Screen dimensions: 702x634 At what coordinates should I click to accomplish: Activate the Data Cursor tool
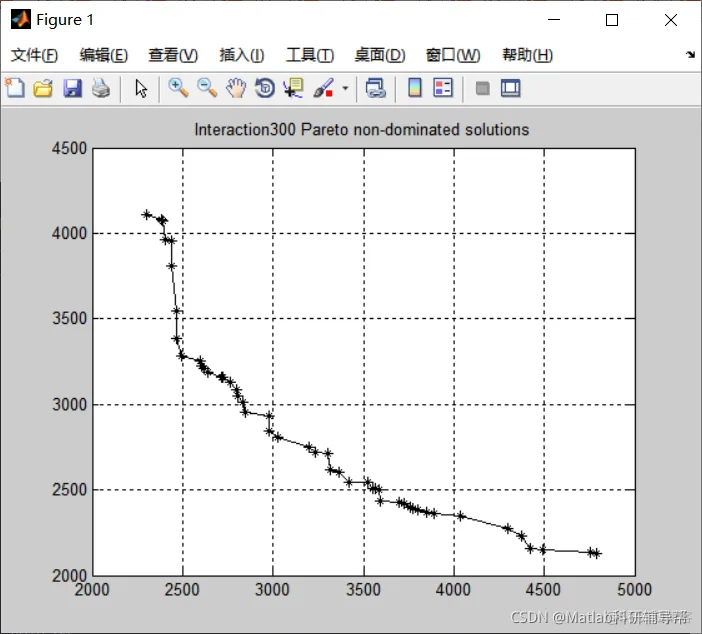point(294,88)
